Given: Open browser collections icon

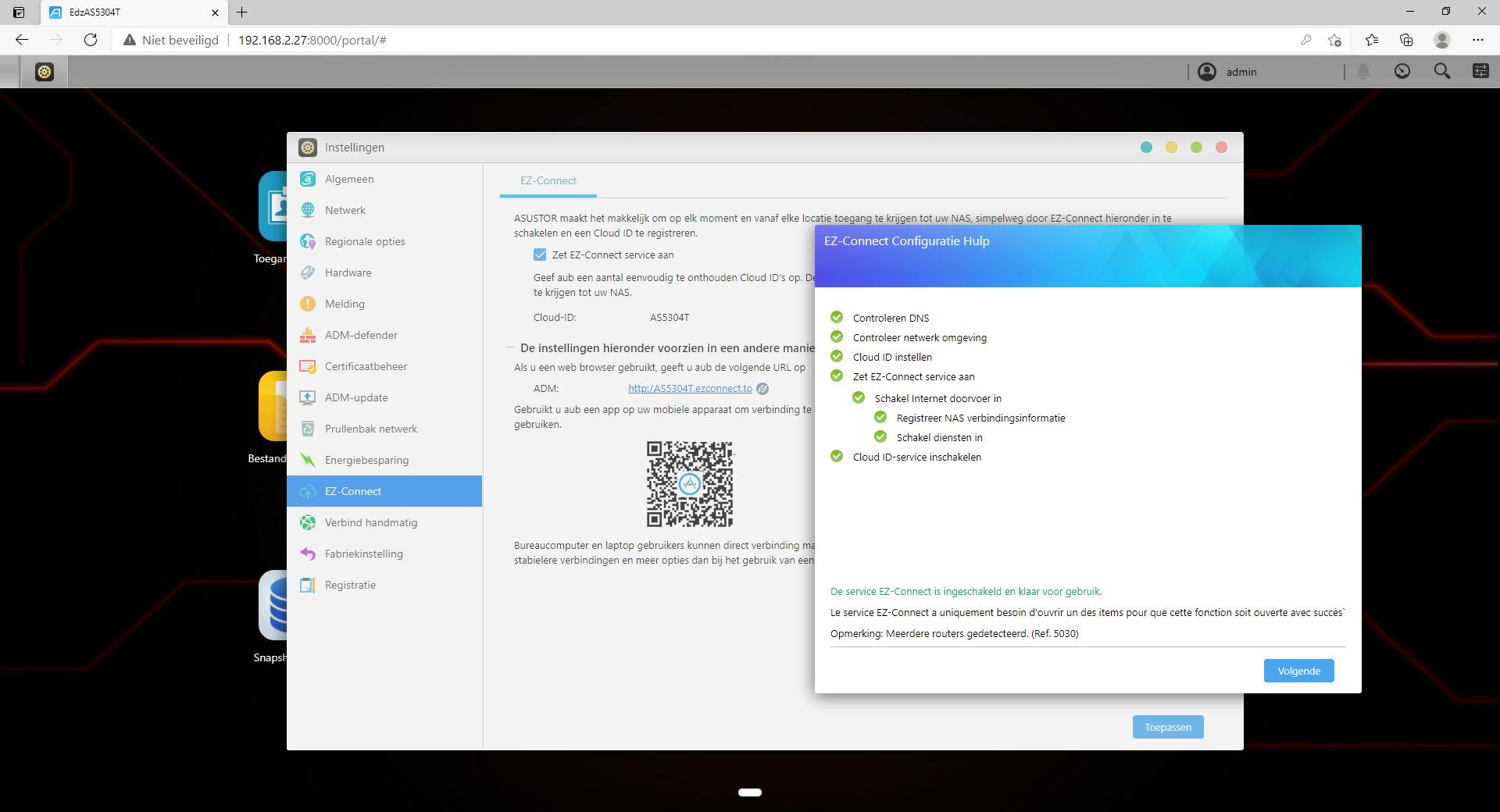Looking at the screenshot, I should (1406, 40).
